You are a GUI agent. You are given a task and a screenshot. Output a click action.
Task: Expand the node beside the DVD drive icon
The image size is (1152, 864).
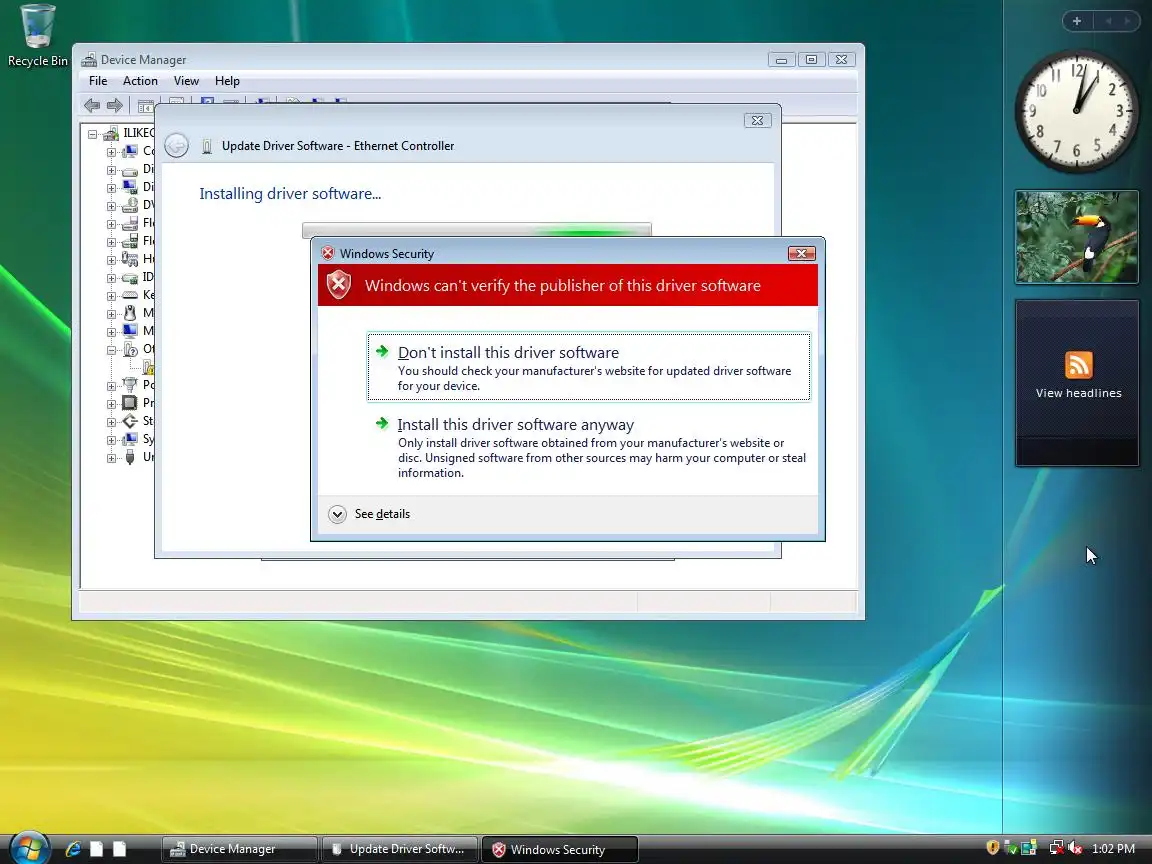(111, 206)
